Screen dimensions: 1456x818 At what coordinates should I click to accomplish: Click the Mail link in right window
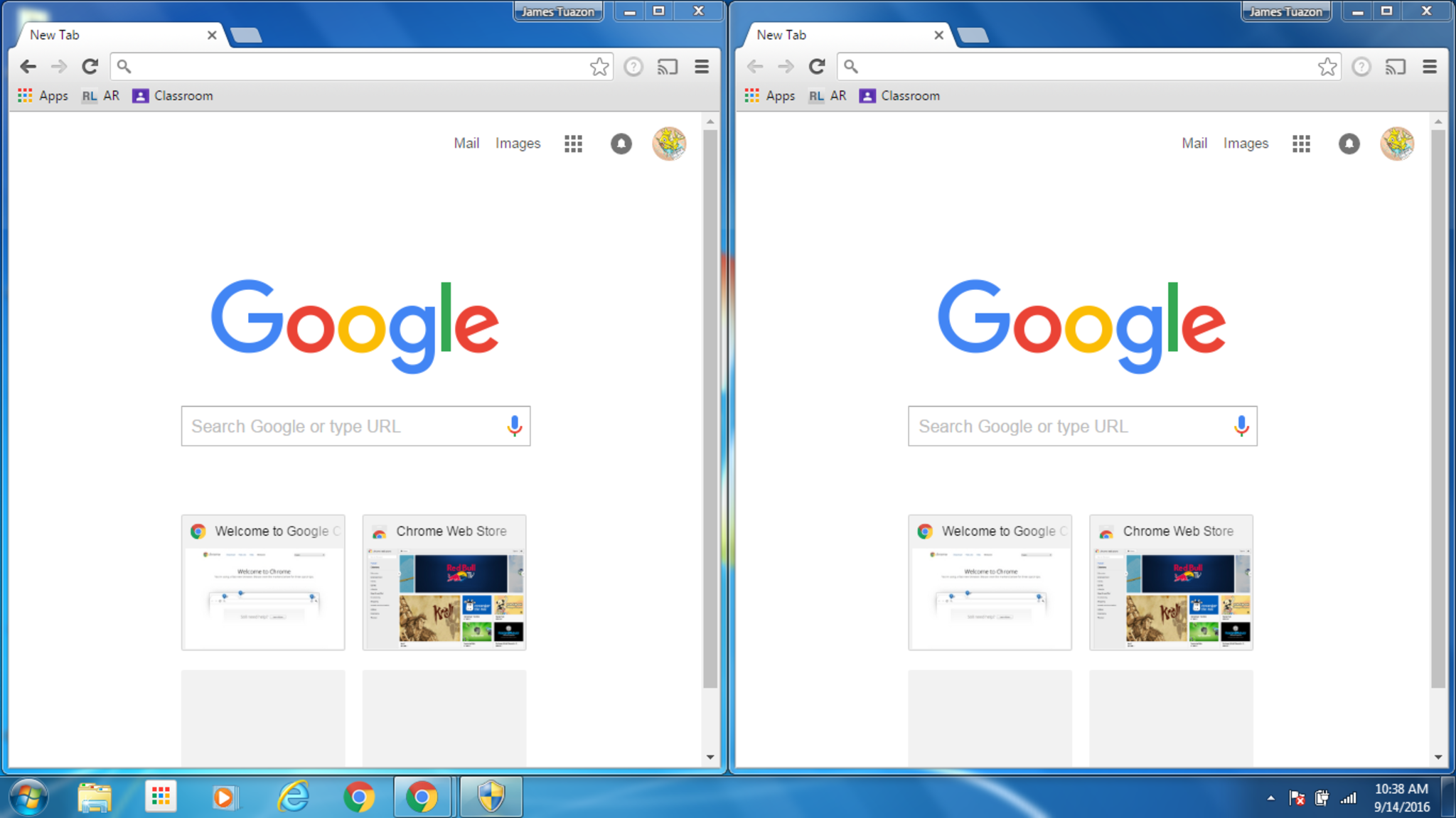1194,144
